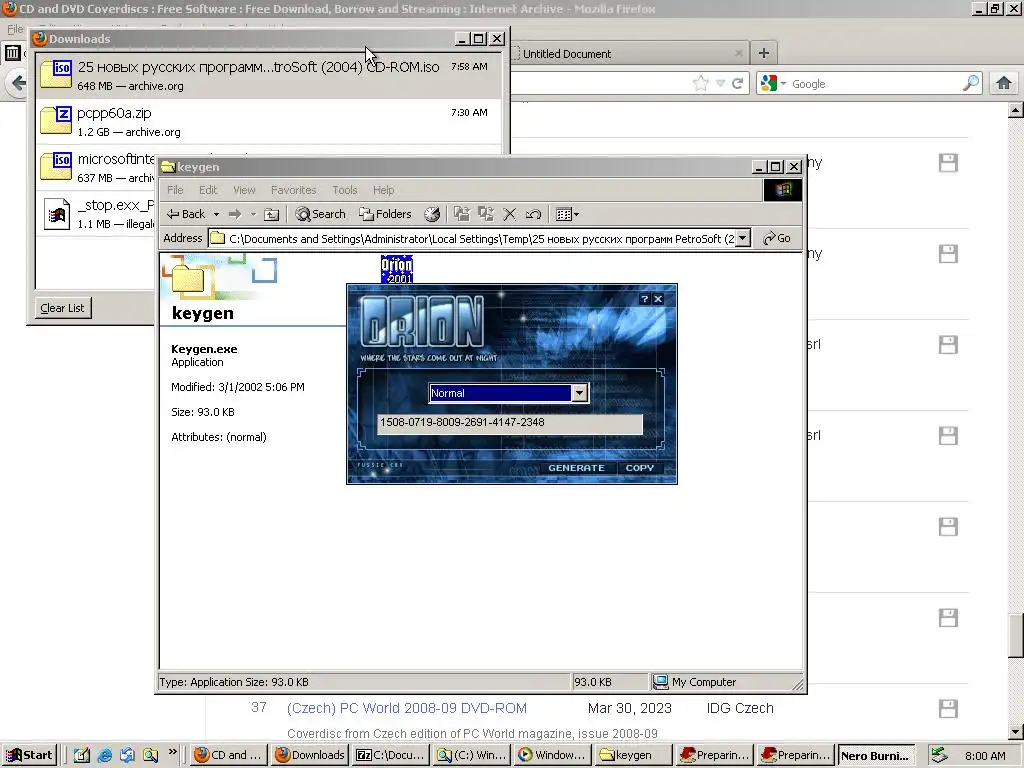
Task: Expand Address bar dropdown arrow
Action: coord(743,238)
